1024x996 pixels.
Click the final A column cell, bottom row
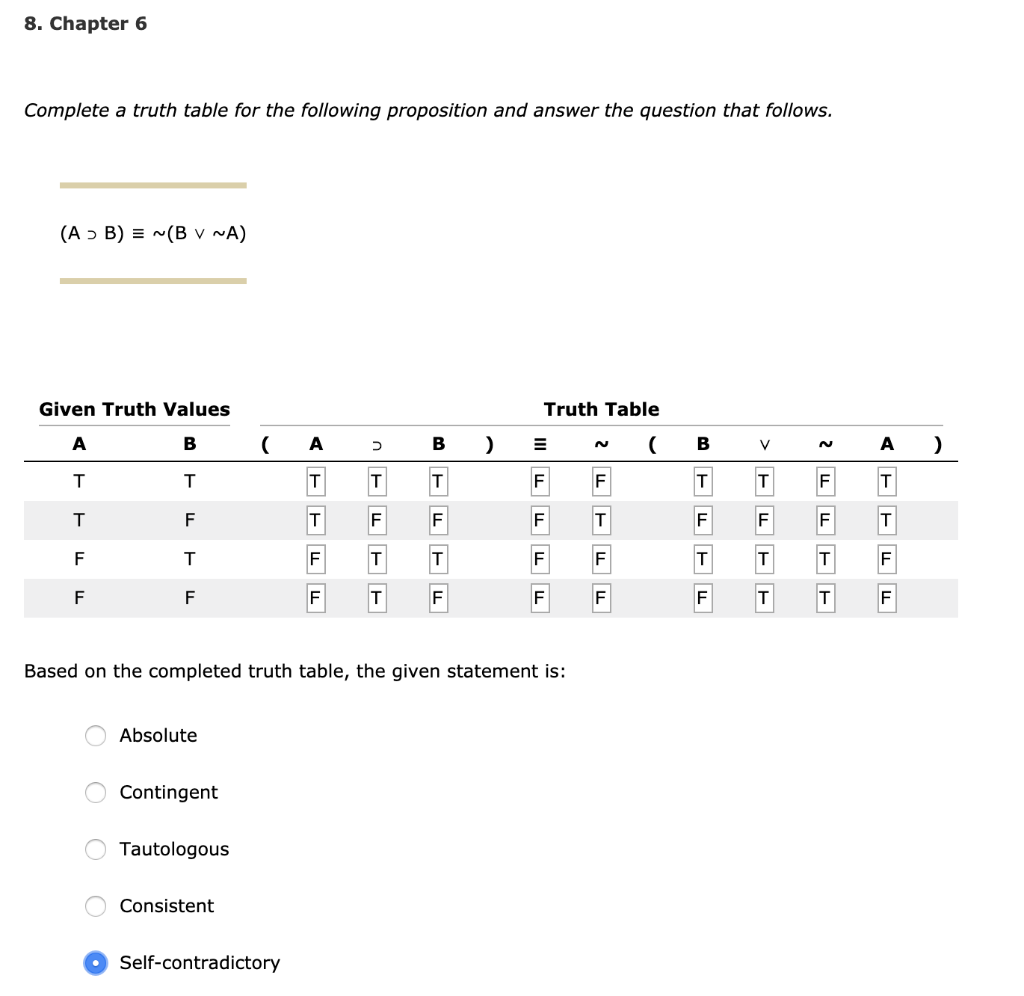pos(886,598)
